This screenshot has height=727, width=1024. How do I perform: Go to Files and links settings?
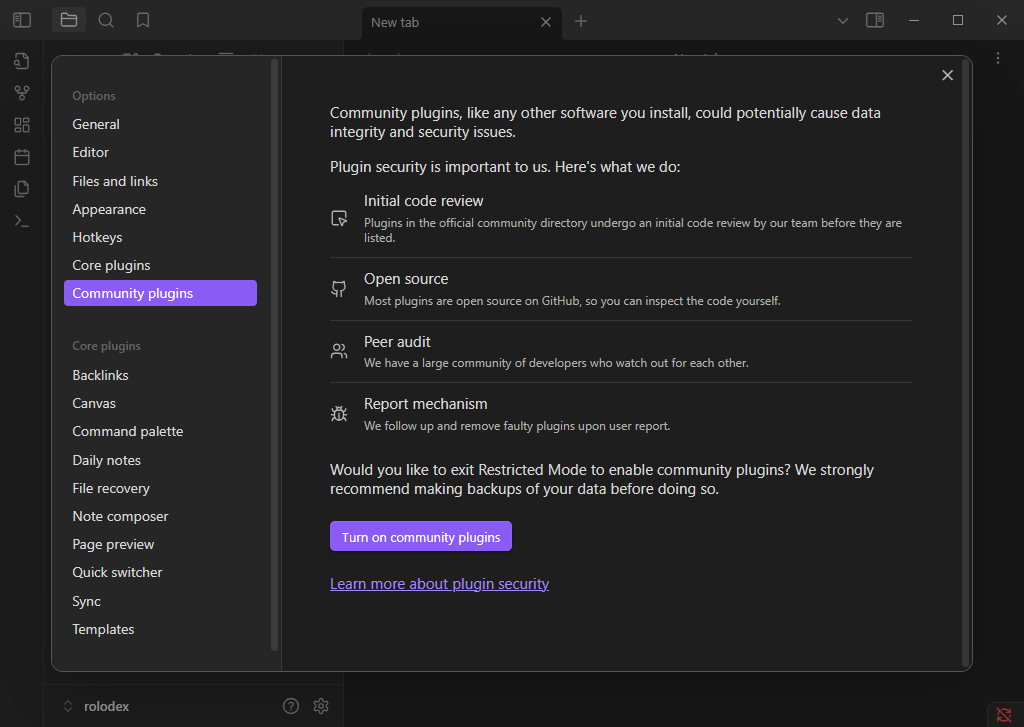click(161, 181)
